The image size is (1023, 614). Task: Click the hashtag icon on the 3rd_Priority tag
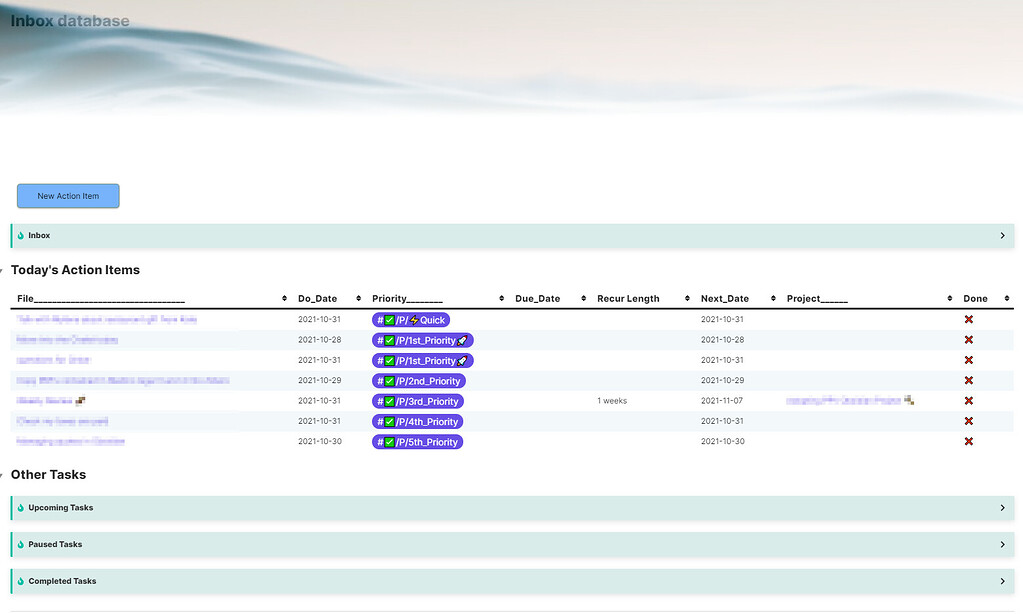pyautogui.click(x=381, y=401)
